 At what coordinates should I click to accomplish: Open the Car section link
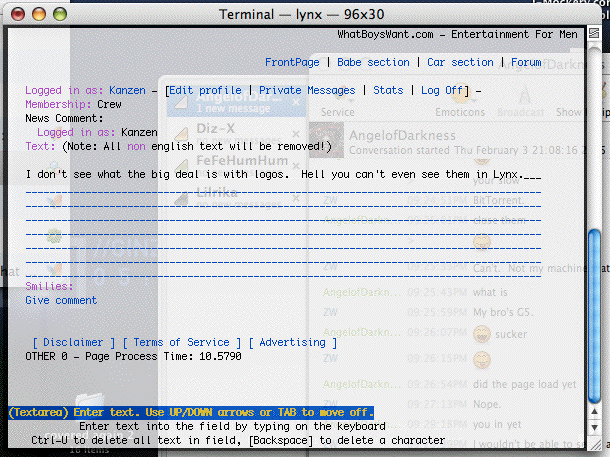coord(460,62)
